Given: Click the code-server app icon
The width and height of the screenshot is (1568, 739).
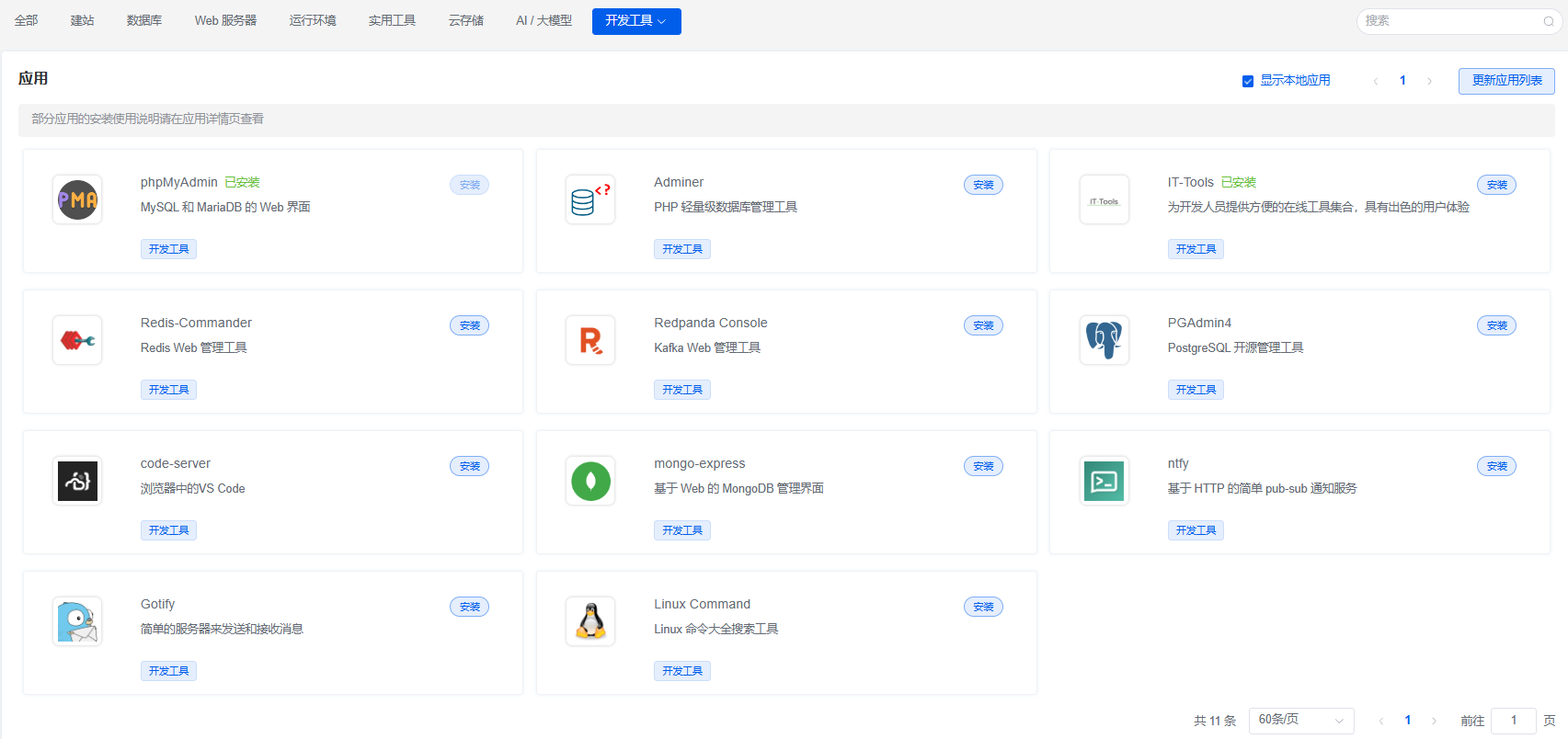Looking at the screenshot, I should click(77, 481).
